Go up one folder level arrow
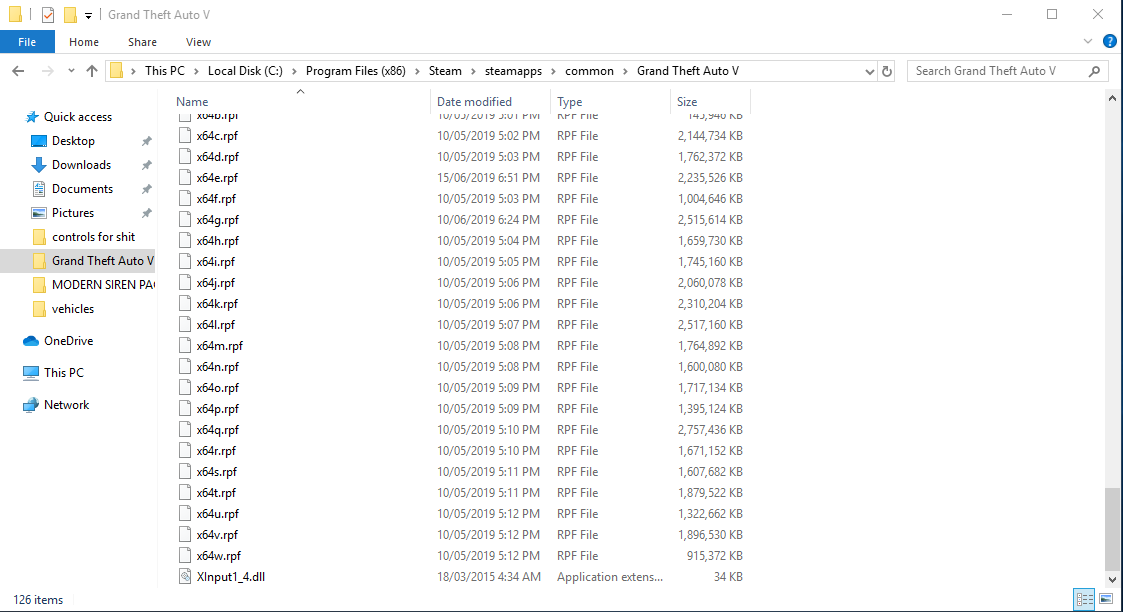 (x=92, y=71)
